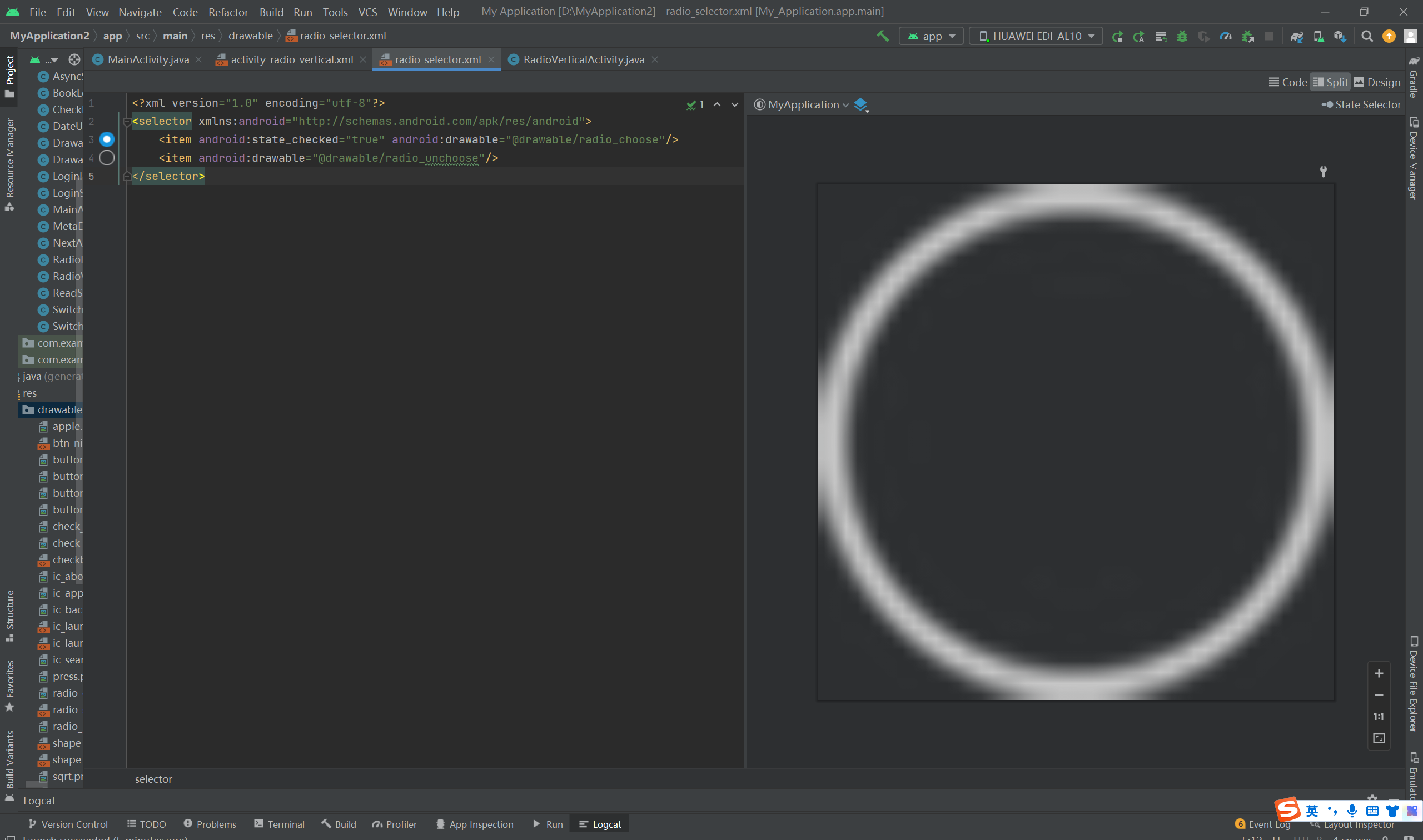Switch to RadioVerticalActivity.java tab
The height and width of the screenshot is (840, 1423).
point(583,59)
